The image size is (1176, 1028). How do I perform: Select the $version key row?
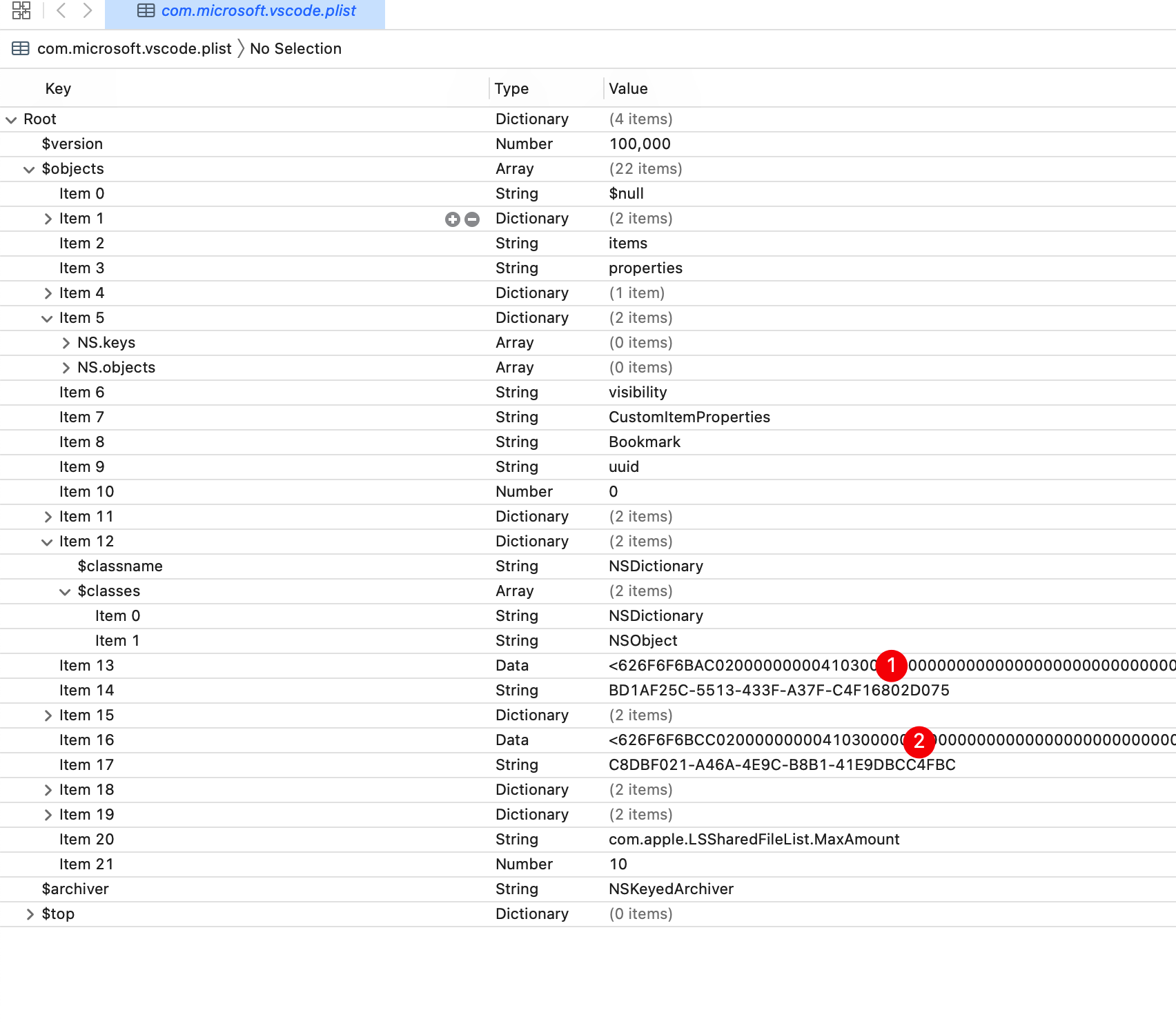72,144
